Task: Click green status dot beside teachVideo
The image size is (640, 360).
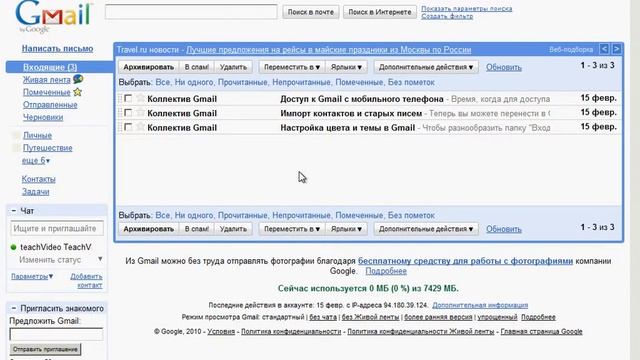Action: pos(13,247)
